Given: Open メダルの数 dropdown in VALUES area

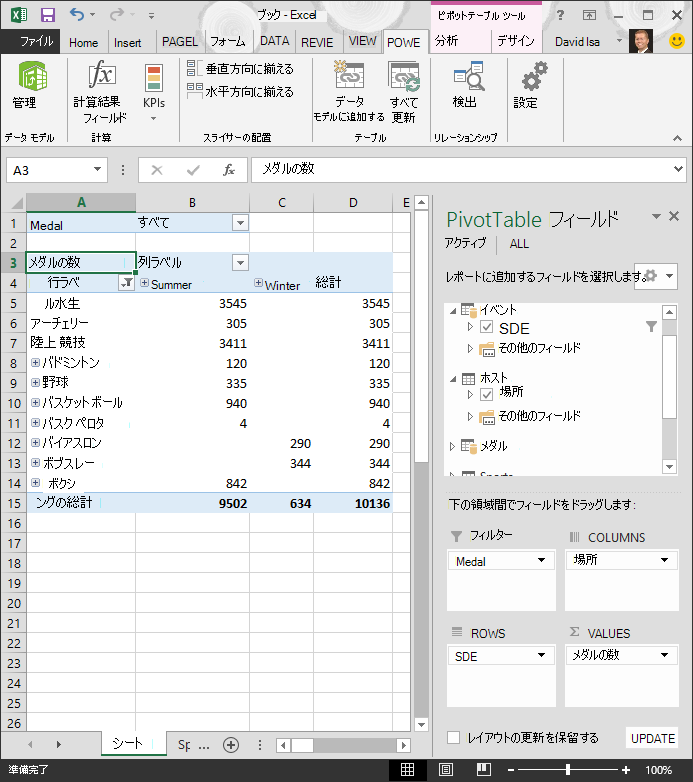Looking at the screenshot, I should click(x=664, y=655).
